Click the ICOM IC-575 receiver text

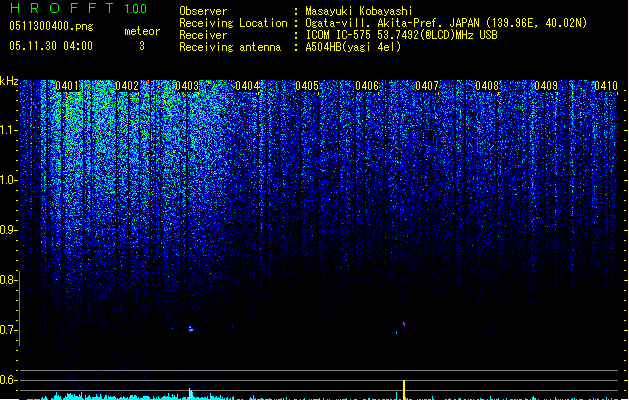point(401,35)
